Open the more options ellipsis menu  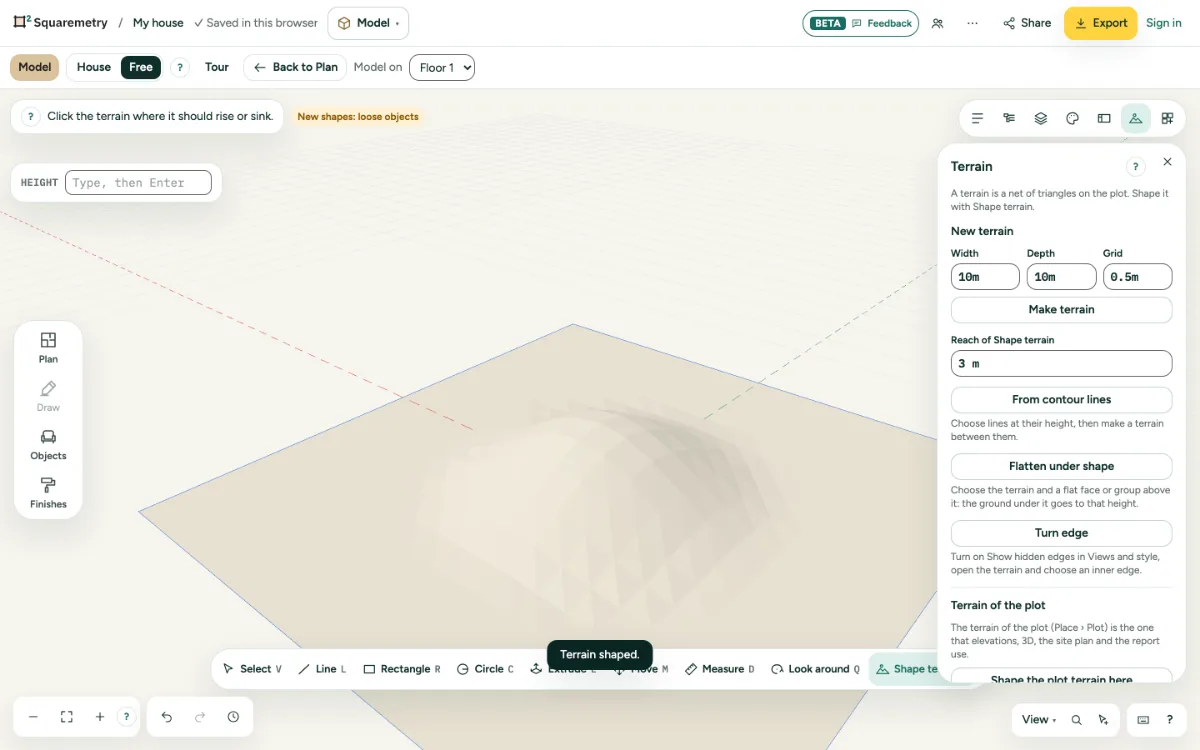tap(972, 23)
